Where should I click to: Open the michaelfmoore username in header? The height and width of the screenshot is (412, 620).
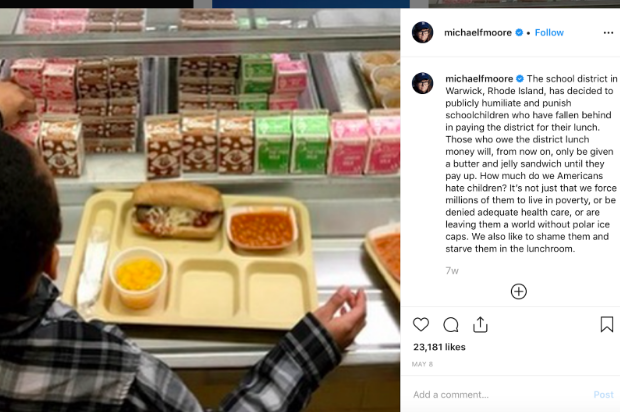(x=478, y=32)
